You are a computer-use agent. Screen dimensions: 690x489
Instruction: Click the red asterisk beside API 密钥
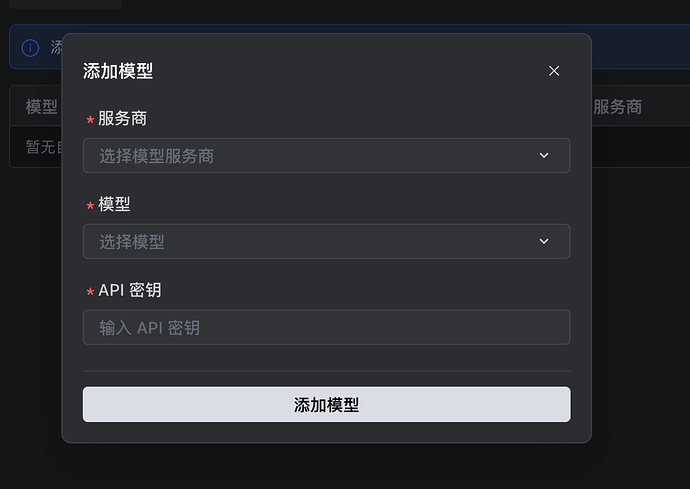(x=90, y=292)
